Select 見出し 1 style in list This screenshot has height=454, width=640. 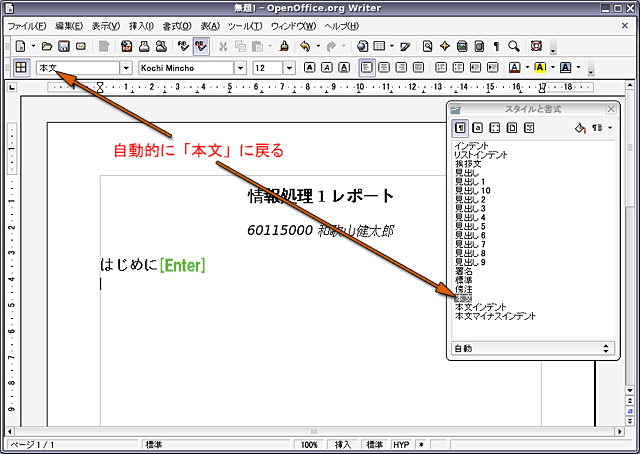coord(470,181)
